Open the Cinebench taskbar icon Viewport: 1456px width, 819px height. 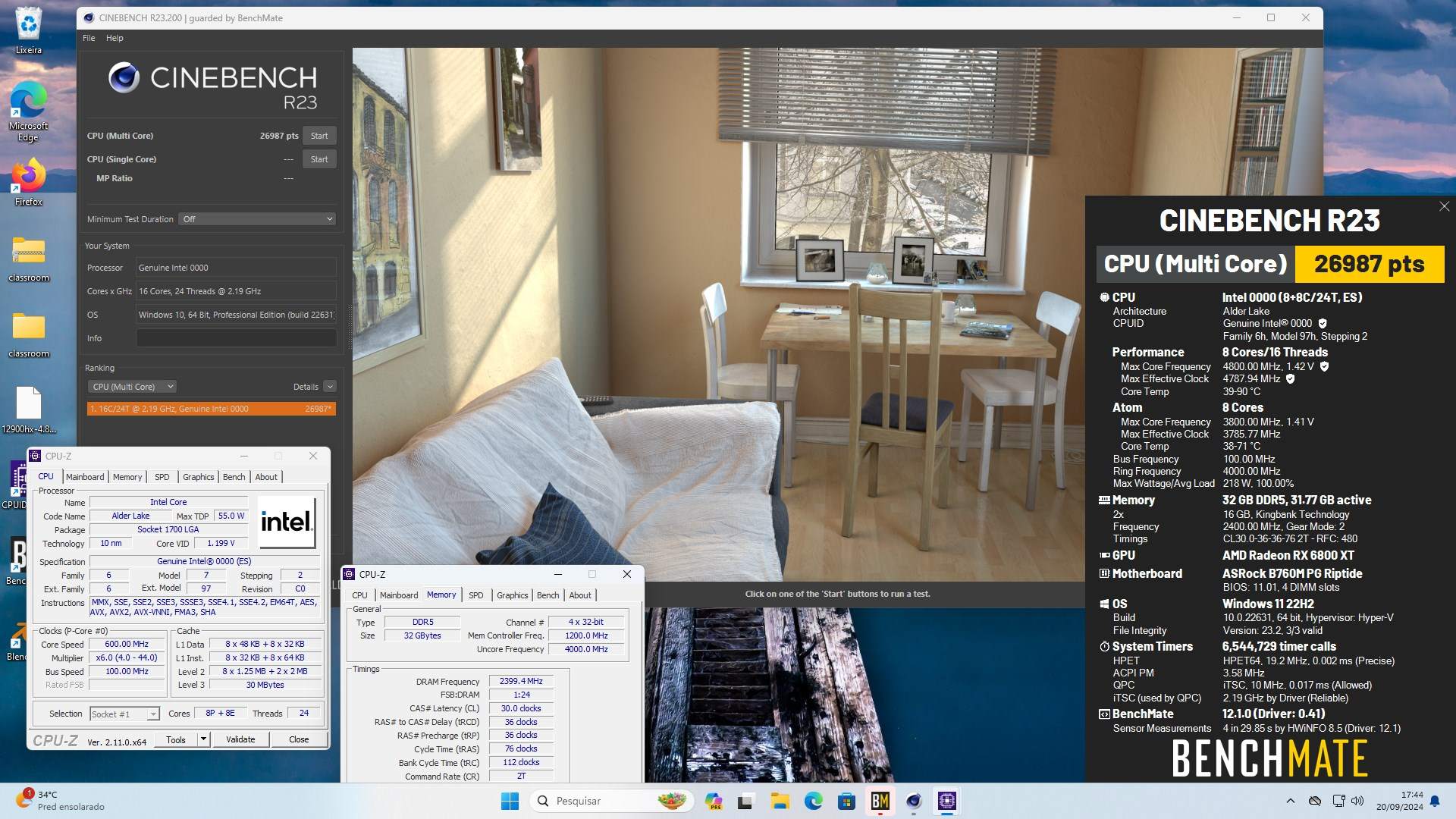coord(913,801)
